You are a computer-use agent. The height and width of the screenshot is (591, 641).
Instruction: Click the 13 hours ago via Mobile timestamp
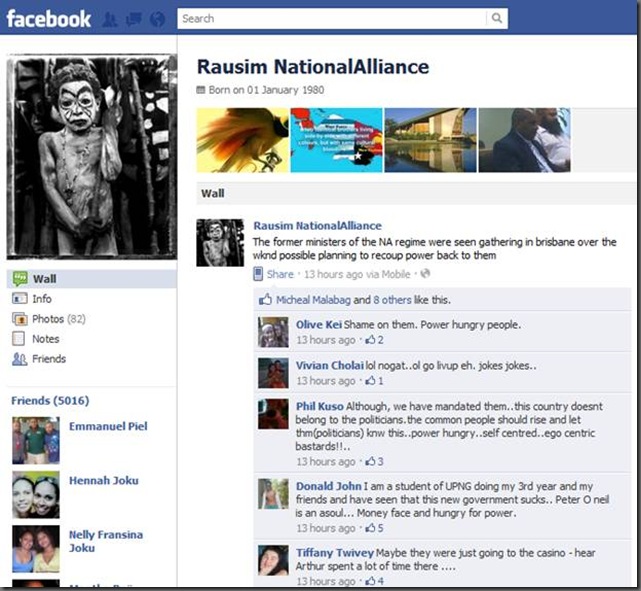[x=357, y=274]
